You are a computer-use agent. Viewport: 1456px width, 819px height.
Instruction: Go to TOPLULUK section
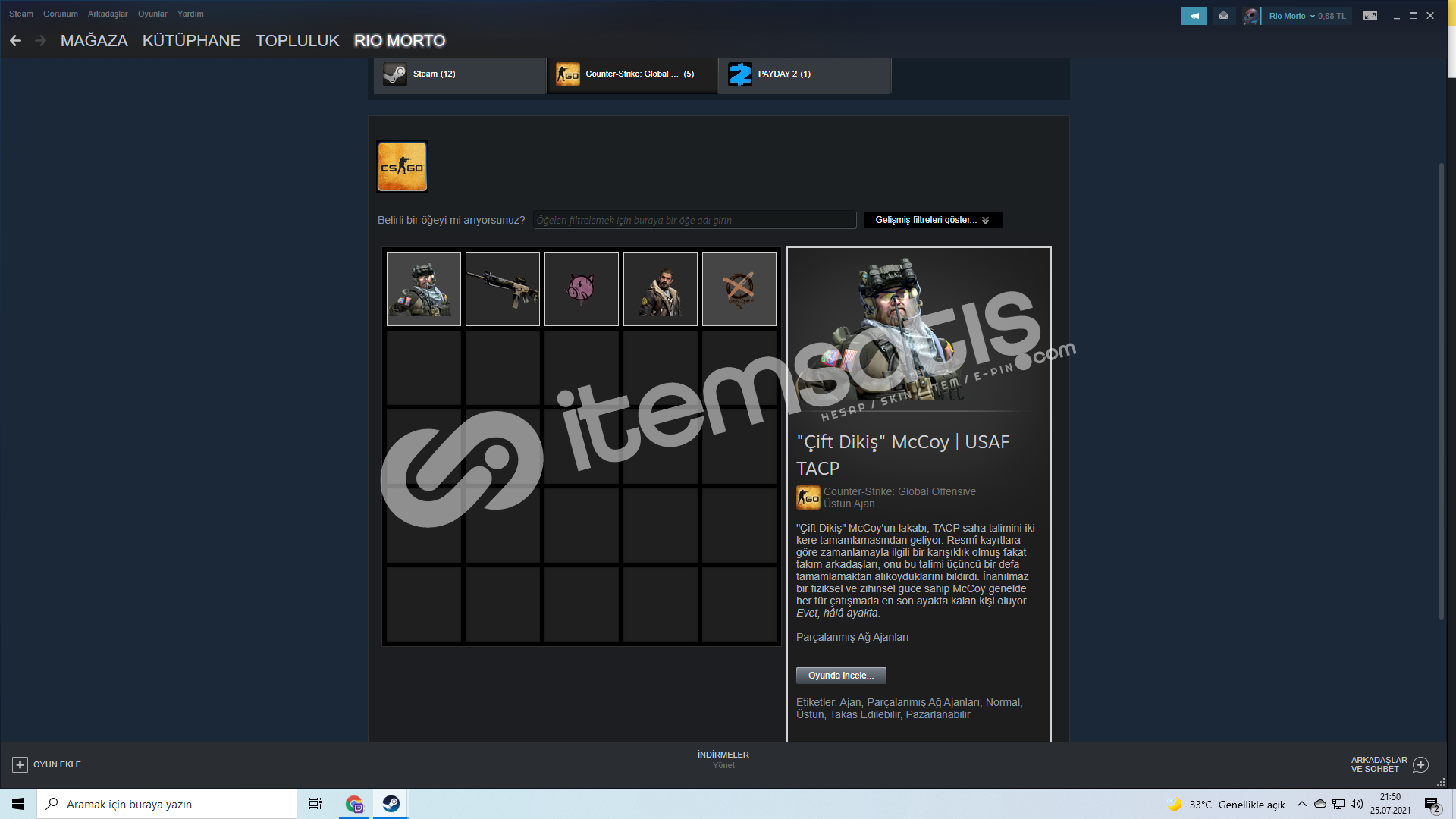click(297, 41)
